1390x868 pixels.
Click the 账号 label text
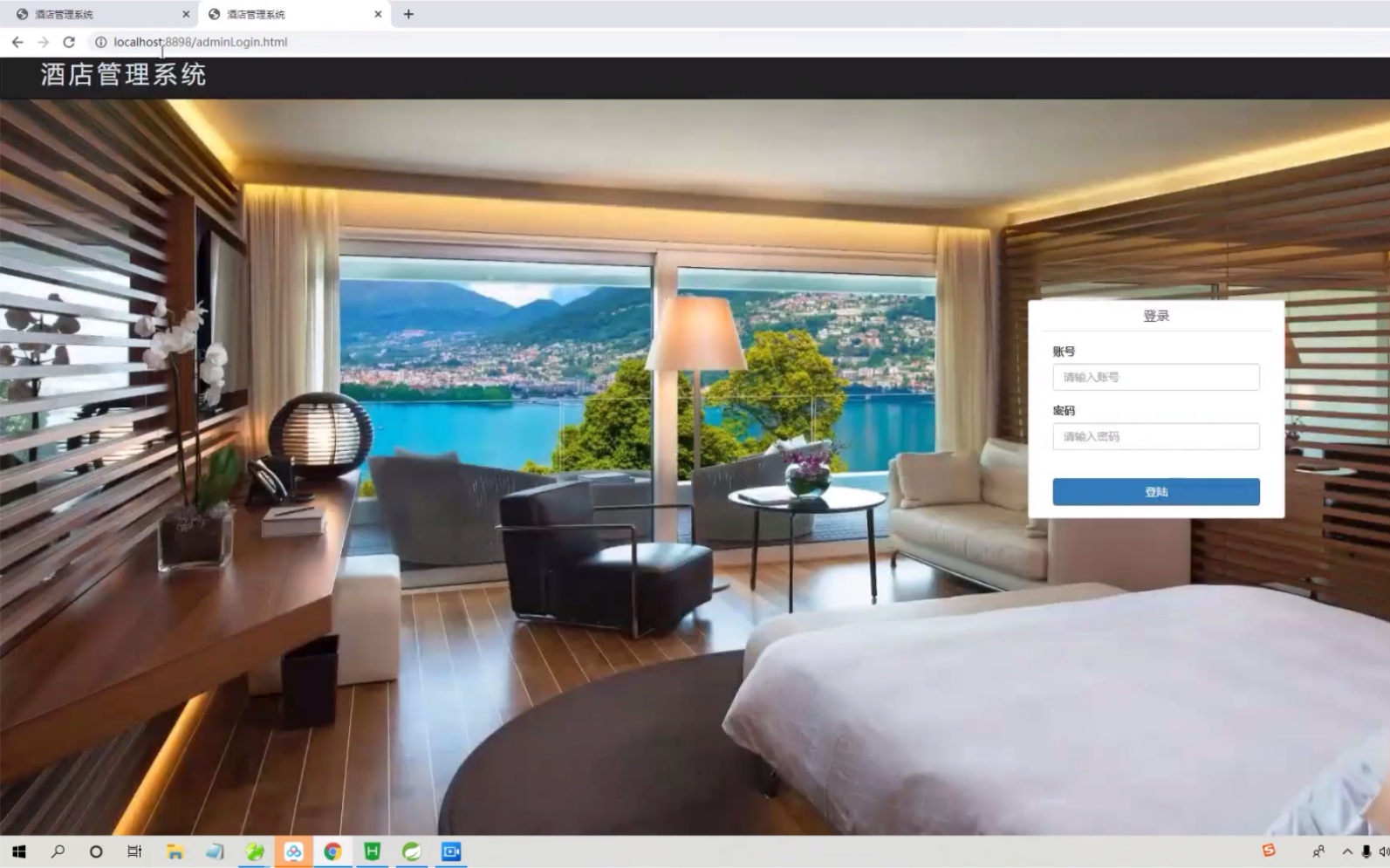click(1064, 352)
